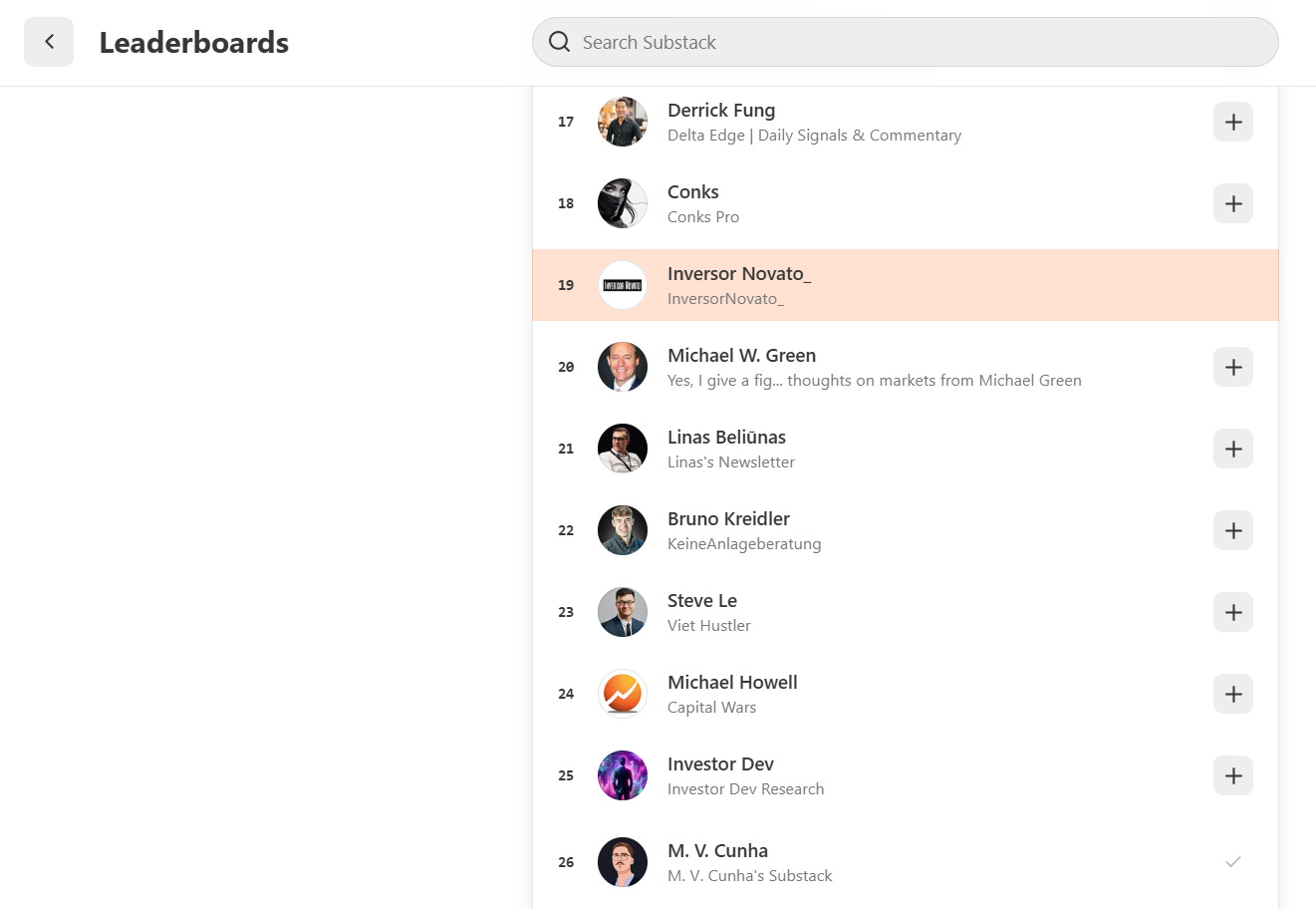Add Conks using the plus button
This screenshot has height=909, width=1316.
pyautogui.click(x=1233, y=203)
